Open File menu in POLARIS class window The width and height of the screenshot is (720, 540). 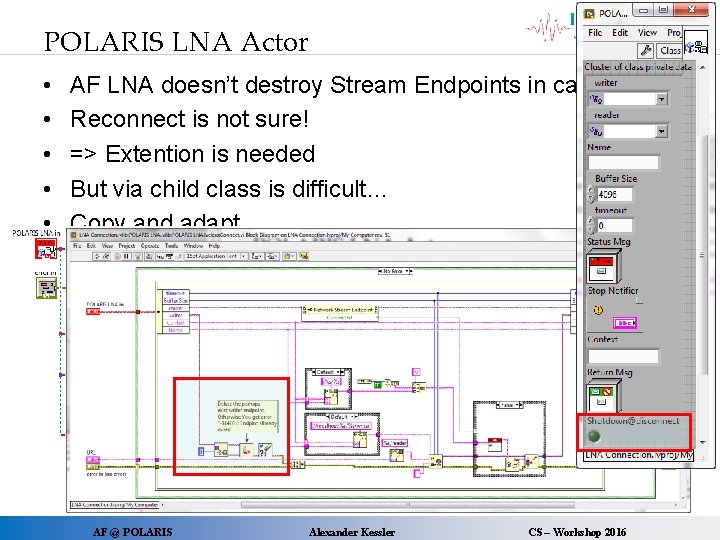595,33
